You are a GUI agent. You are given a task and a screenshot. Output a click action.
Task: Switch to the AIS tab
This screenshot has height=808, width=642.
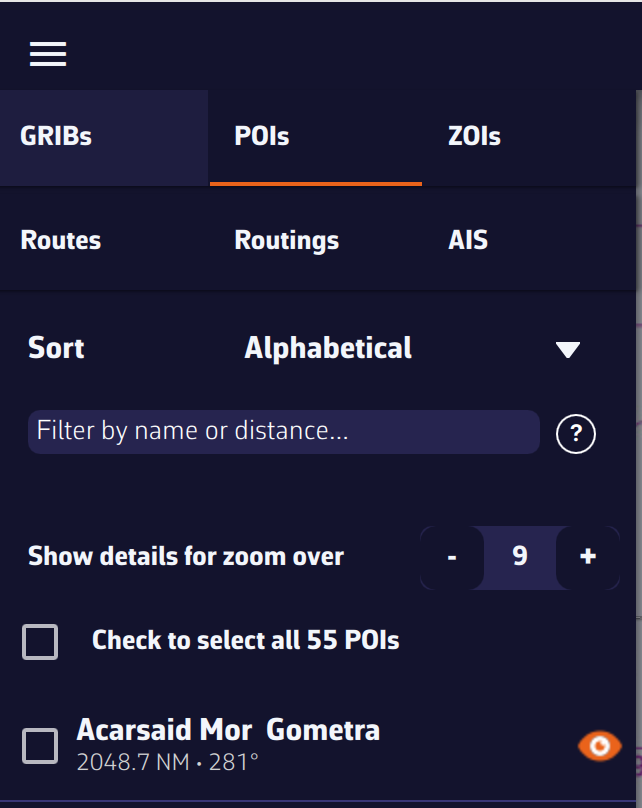click(468, 241)
